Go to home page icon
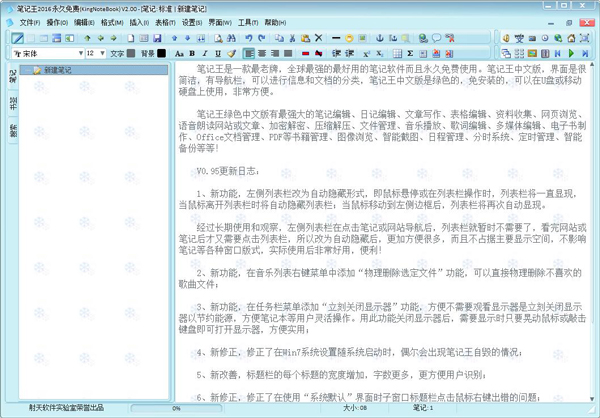The image size is (600, 418). [571, 38]
